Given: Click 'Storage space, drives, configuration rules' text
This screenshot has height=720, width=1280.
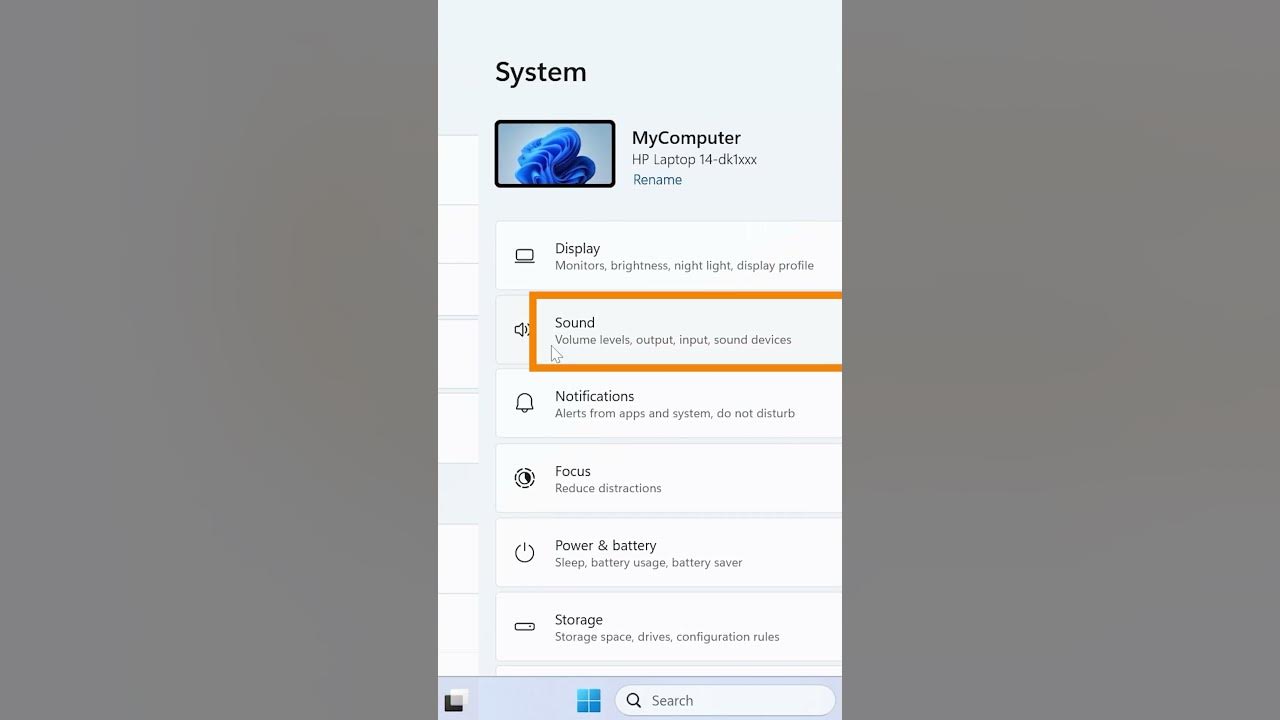Looking at the screenshot, I should click(667, 637).
